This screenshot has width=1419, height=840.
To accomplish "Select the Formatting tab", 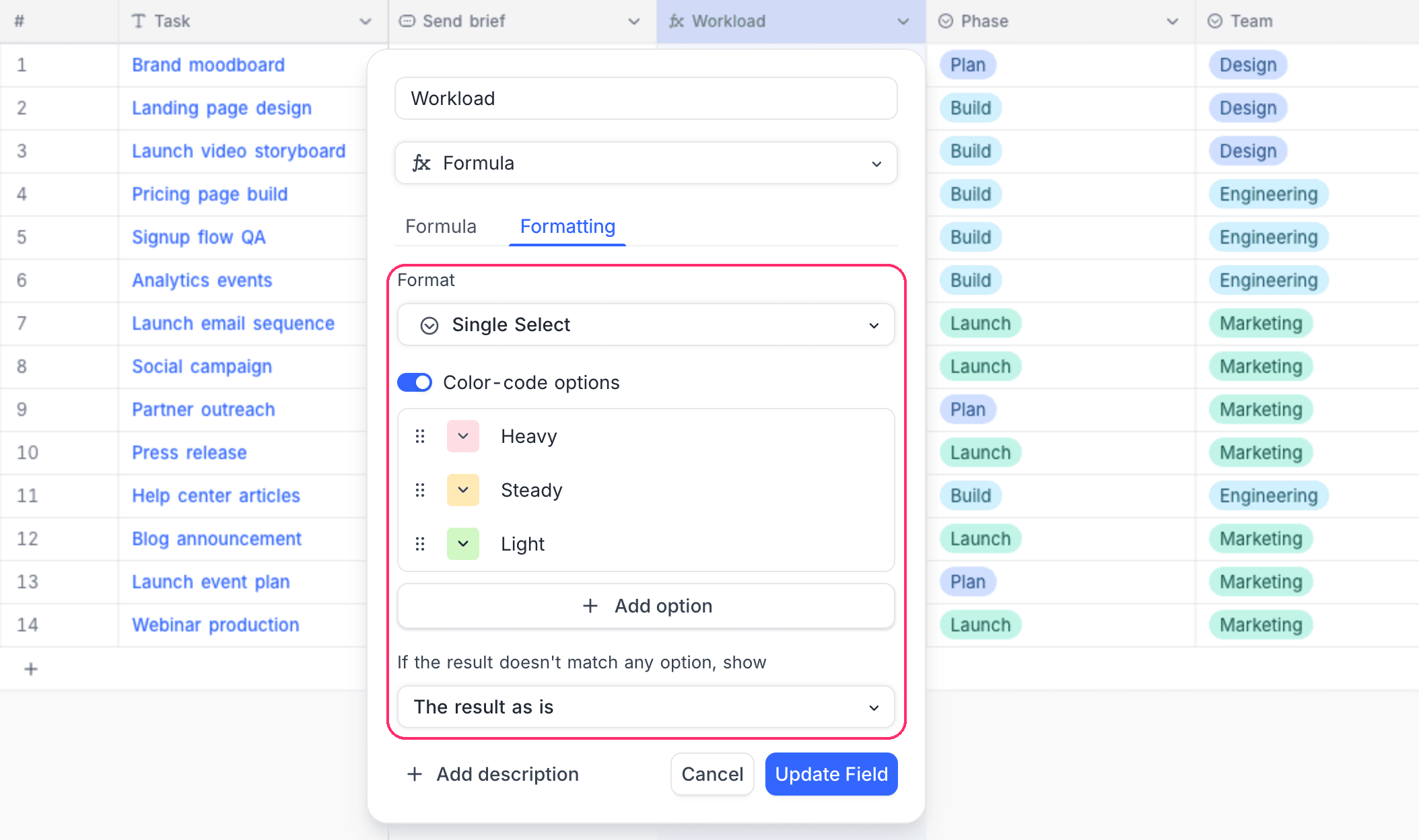I will pyautogui.click(x=567, y=226).
